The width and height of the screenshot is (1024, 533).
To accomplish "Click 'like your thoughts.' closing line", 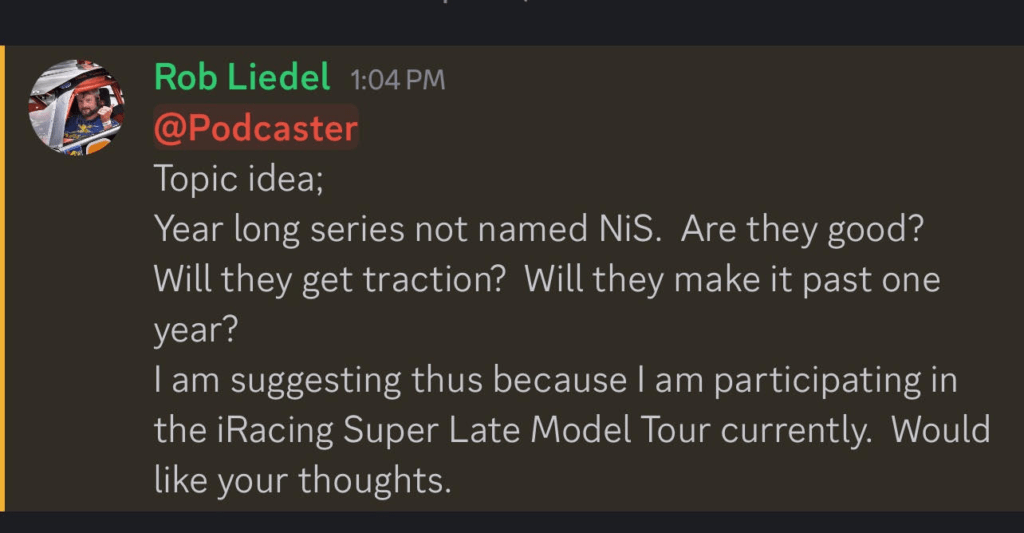I will coord(302,481).
